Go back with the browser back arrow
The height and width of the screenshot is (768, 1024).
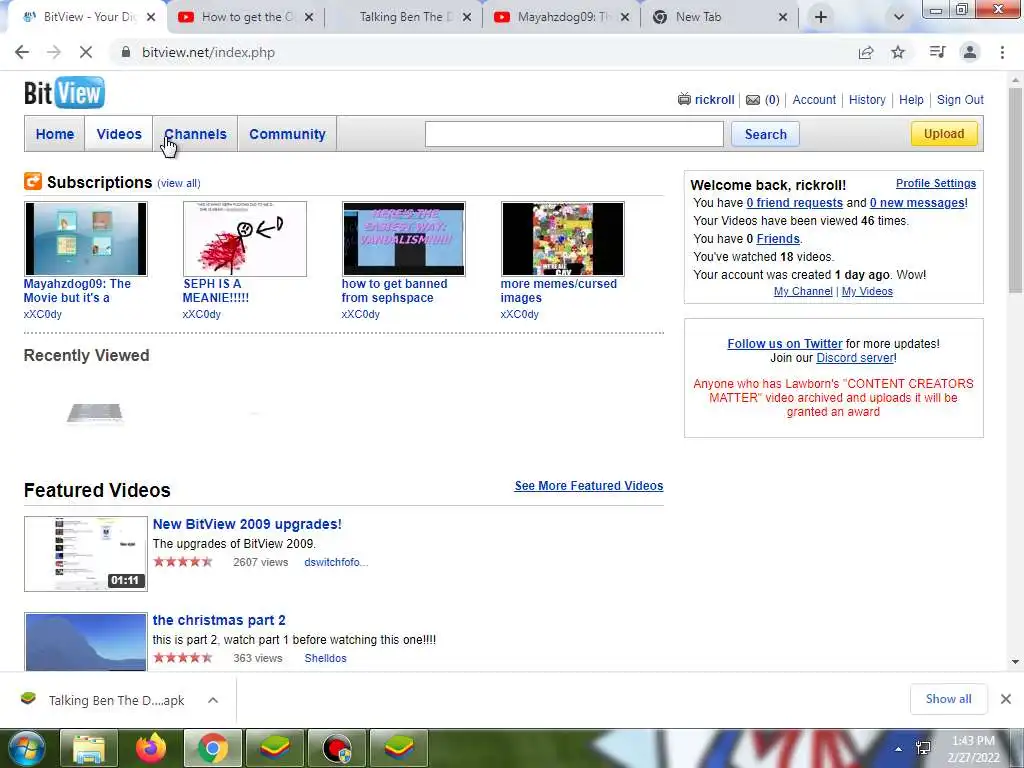[x=22, y=52]
